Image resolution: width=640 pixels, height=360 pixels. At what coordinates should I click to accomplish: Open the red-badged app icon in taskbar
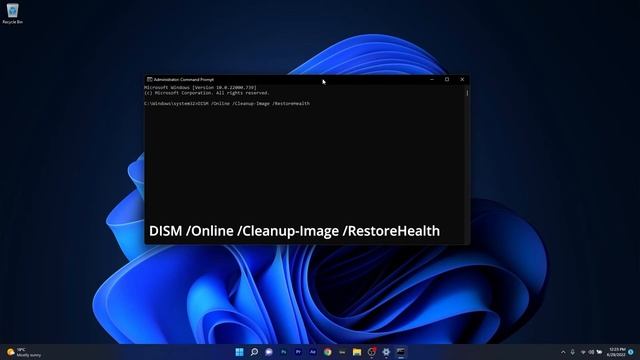point(371,352)
